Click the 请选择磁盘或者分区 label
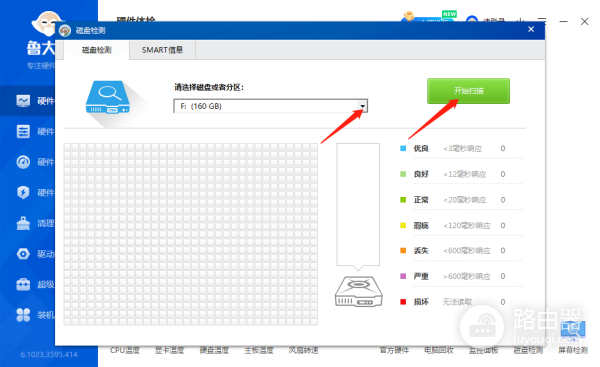 coord(209,87)
